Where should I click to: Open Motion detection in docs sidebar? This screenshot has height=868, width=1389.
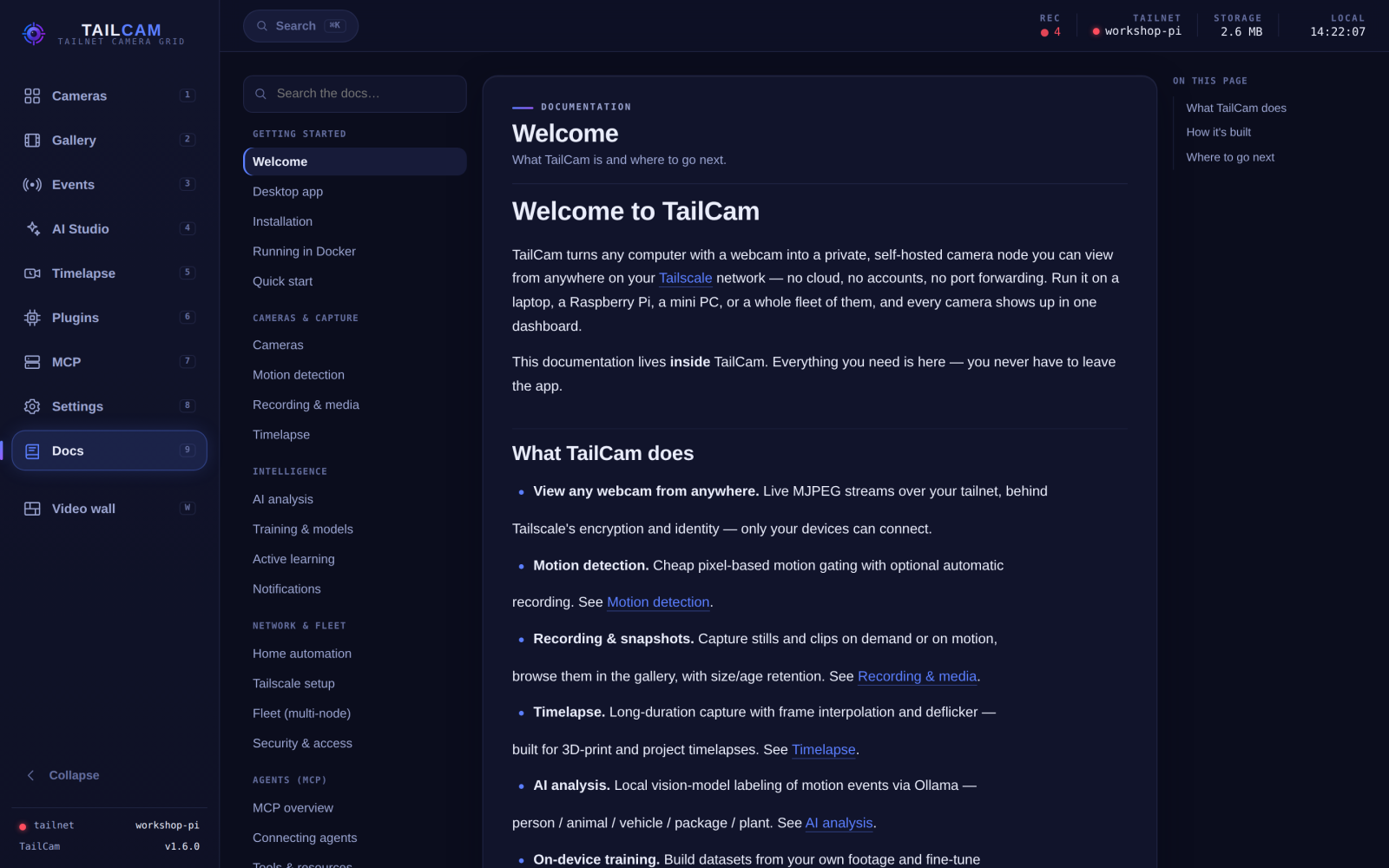[x=354, y=375]
